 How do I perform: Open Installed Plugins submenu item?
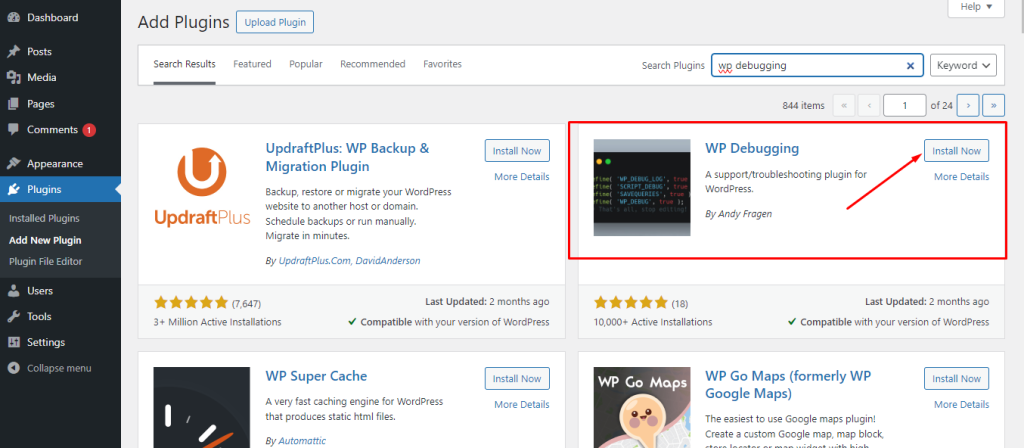click(44, 219)
